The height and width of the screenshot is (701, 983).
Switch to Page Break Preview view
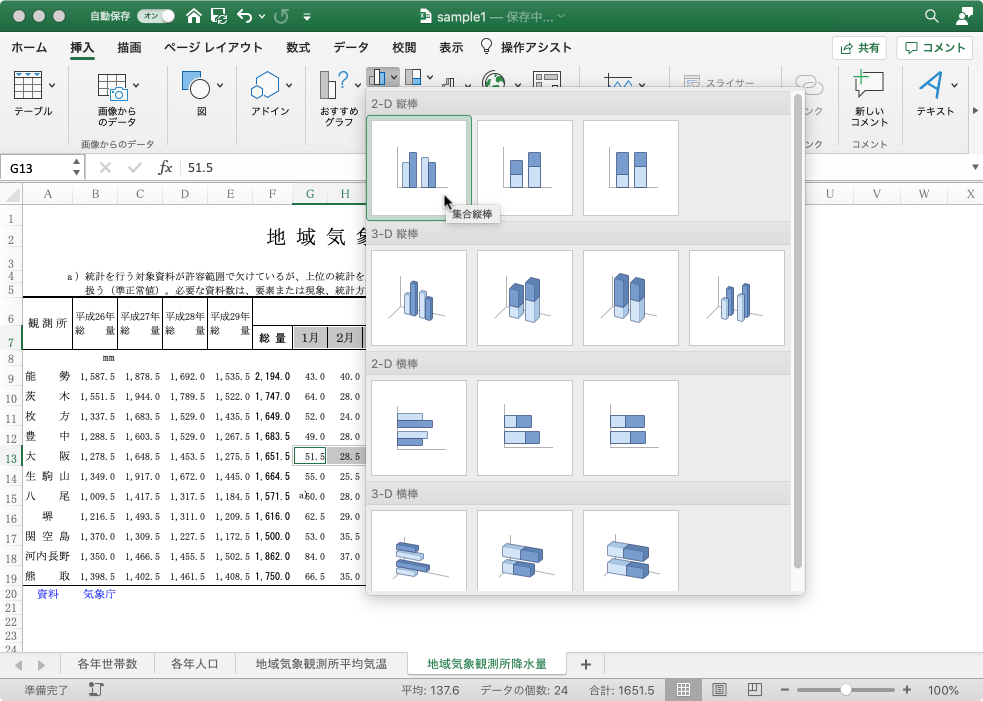[x=755, y=690]
